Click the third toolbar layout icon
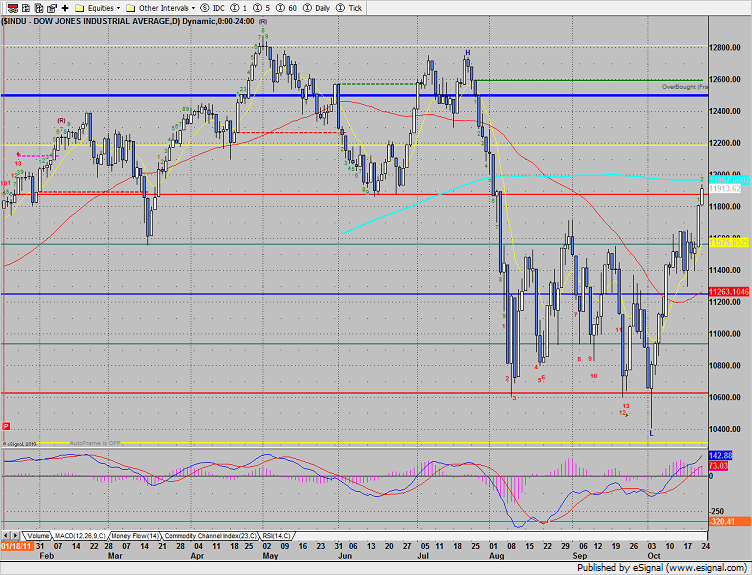 click(x=39, y=8)
